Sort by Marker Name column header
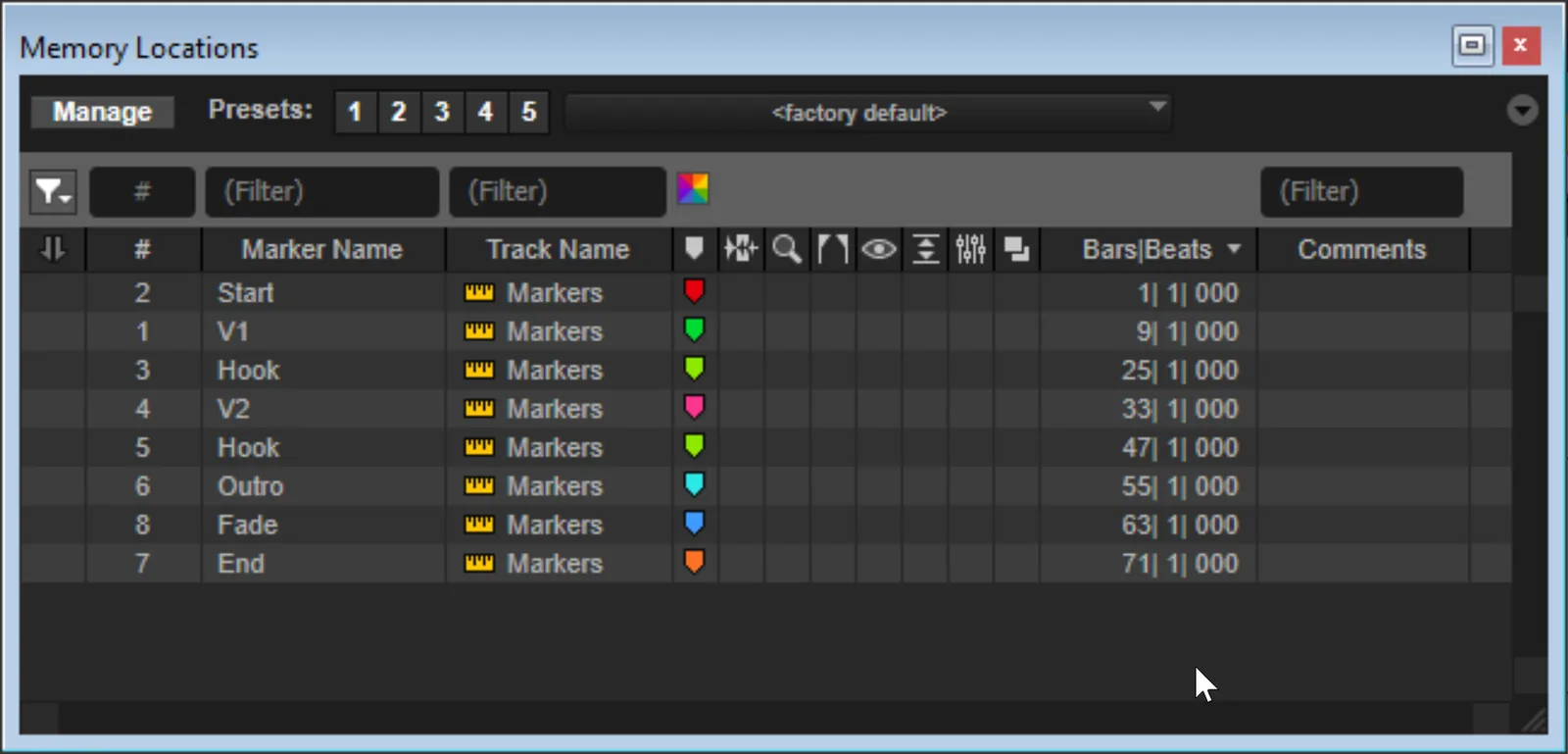This screenshot has height=754, width=1568. 322,250
